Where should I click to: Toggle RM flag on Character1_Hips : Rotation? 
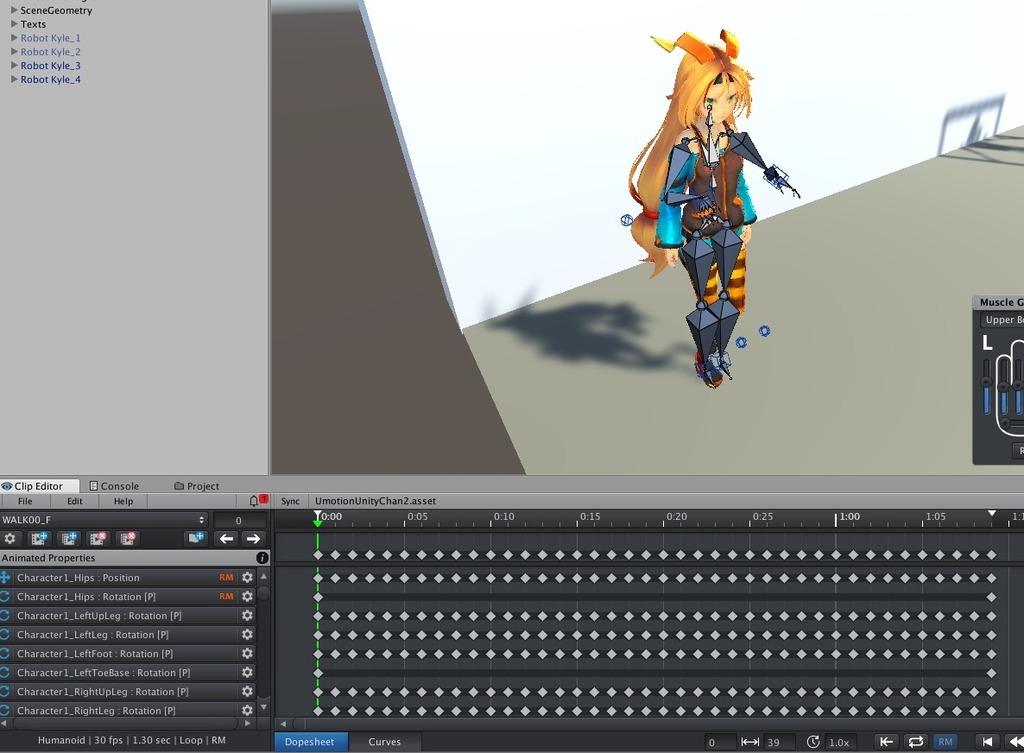click(226, 596)
